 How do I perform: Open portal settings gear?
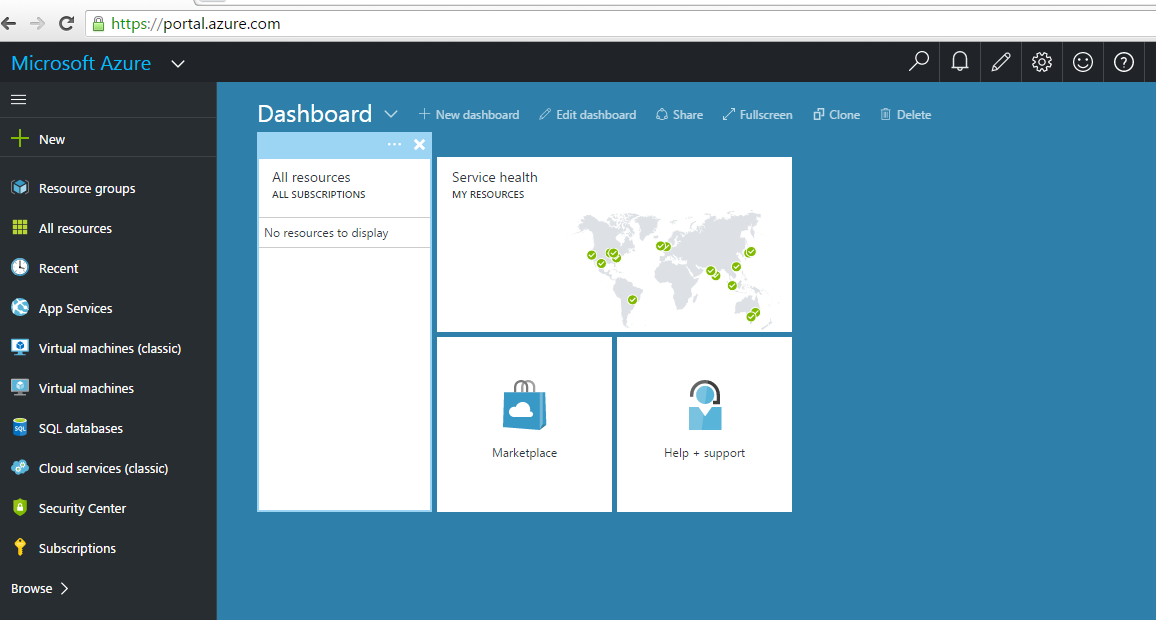(1042, 62)
